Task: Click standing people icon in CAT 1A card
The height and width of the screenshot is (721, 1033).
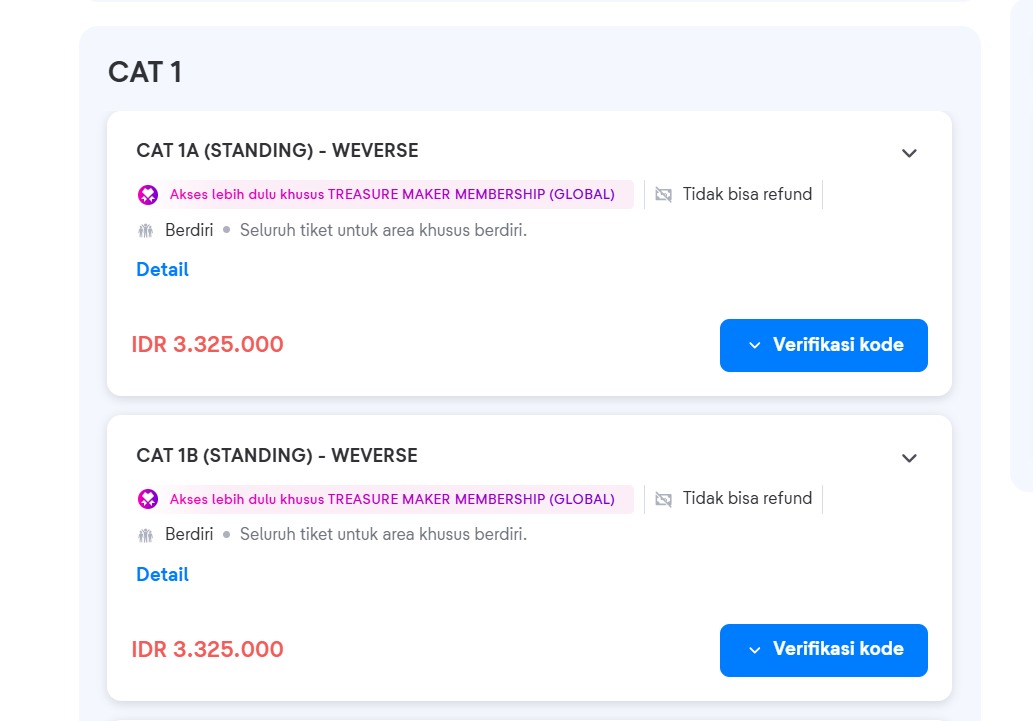Action: tap(146, 231)
